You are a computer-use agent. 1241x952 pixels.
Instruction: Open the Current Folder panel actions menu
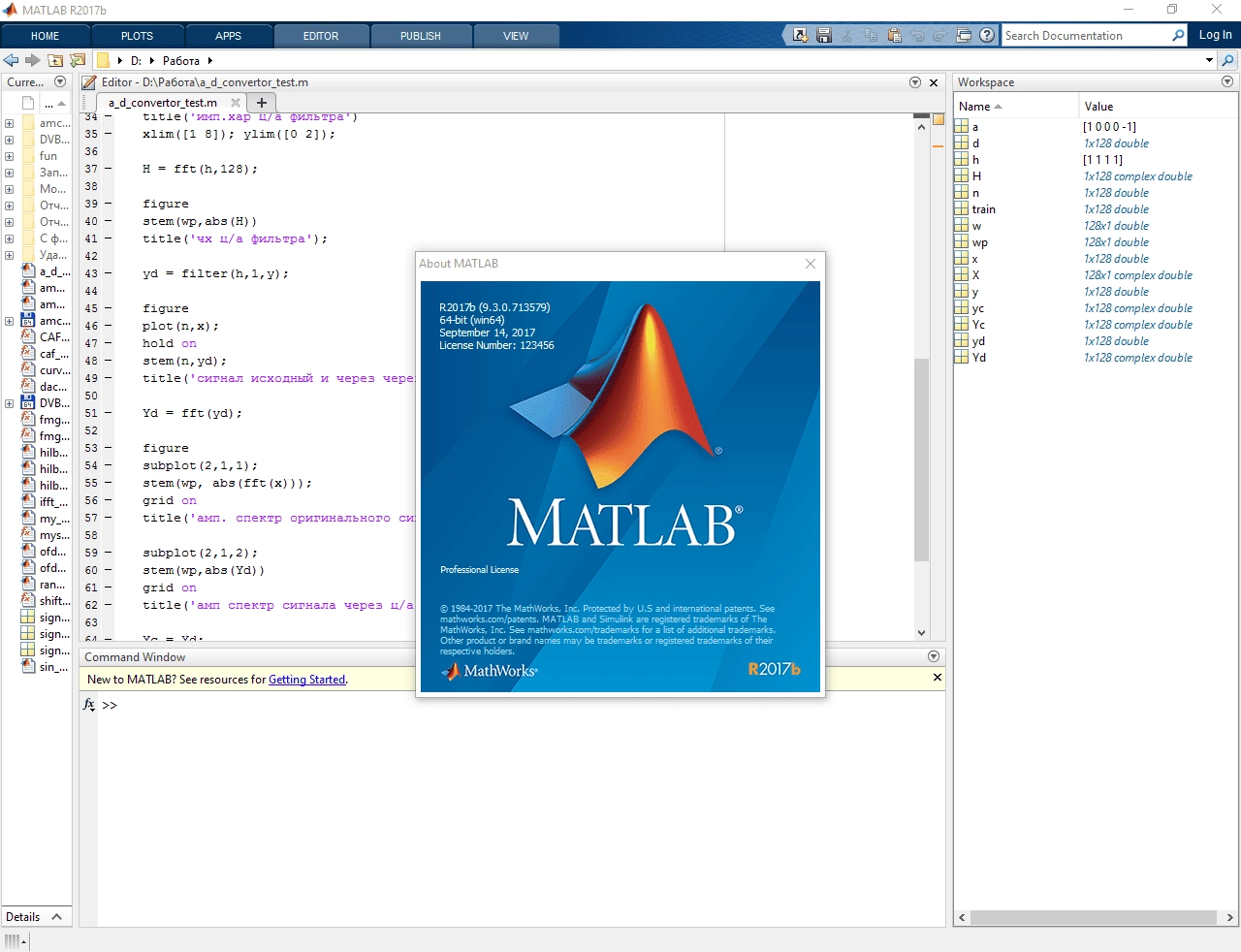[x=60, y=82]
